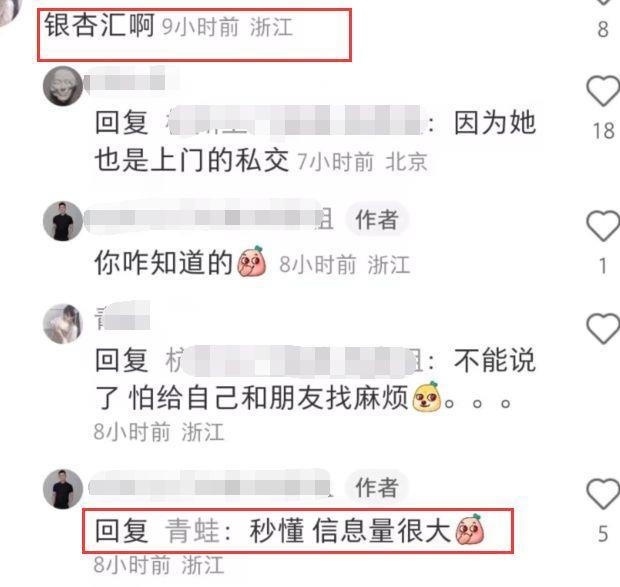
Task: Tap the 作者 badge on the first author comment
Action: point(377,220)
